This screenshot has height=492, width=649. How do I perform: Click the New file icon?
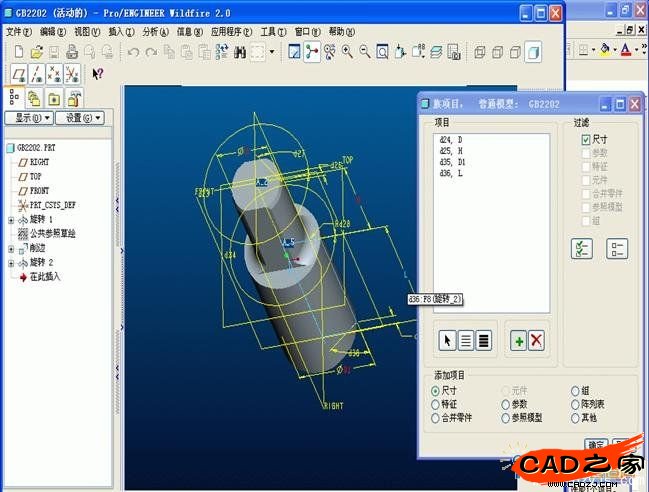pos(15,52)
